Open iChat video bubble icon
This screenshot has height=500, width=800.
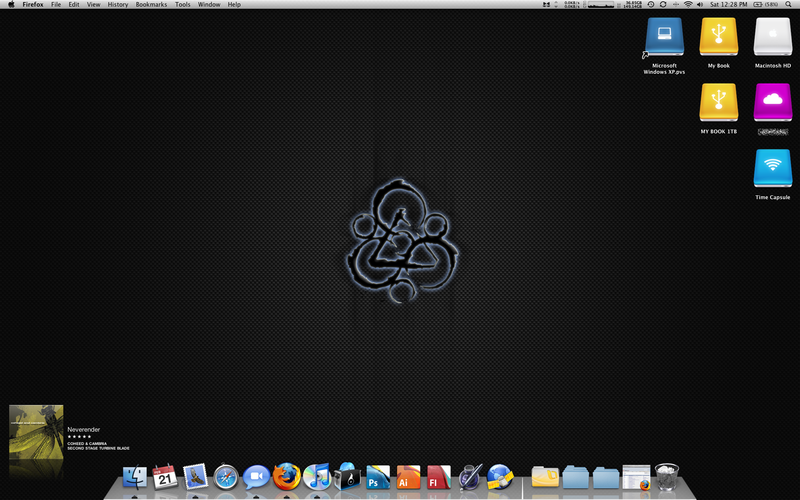[x=256, y=477]
